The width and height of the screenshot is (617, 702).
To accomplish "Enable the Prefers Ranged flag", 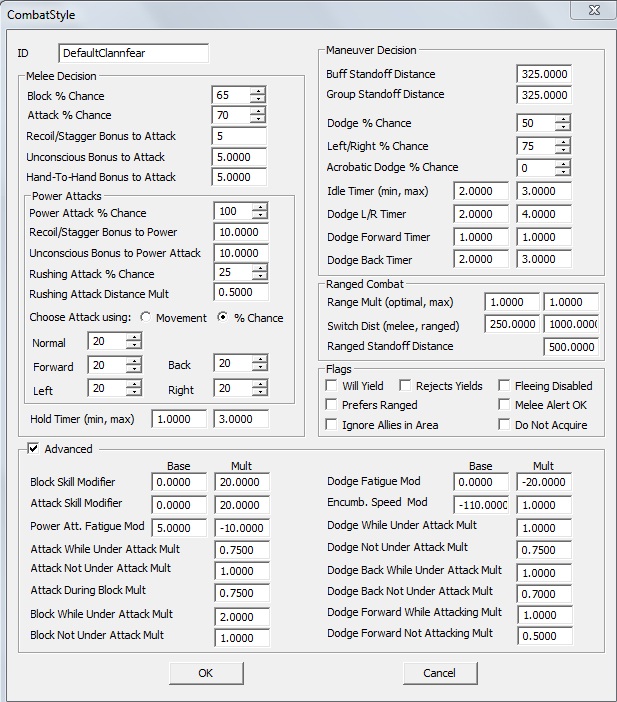I will click(x=331, y=404).
